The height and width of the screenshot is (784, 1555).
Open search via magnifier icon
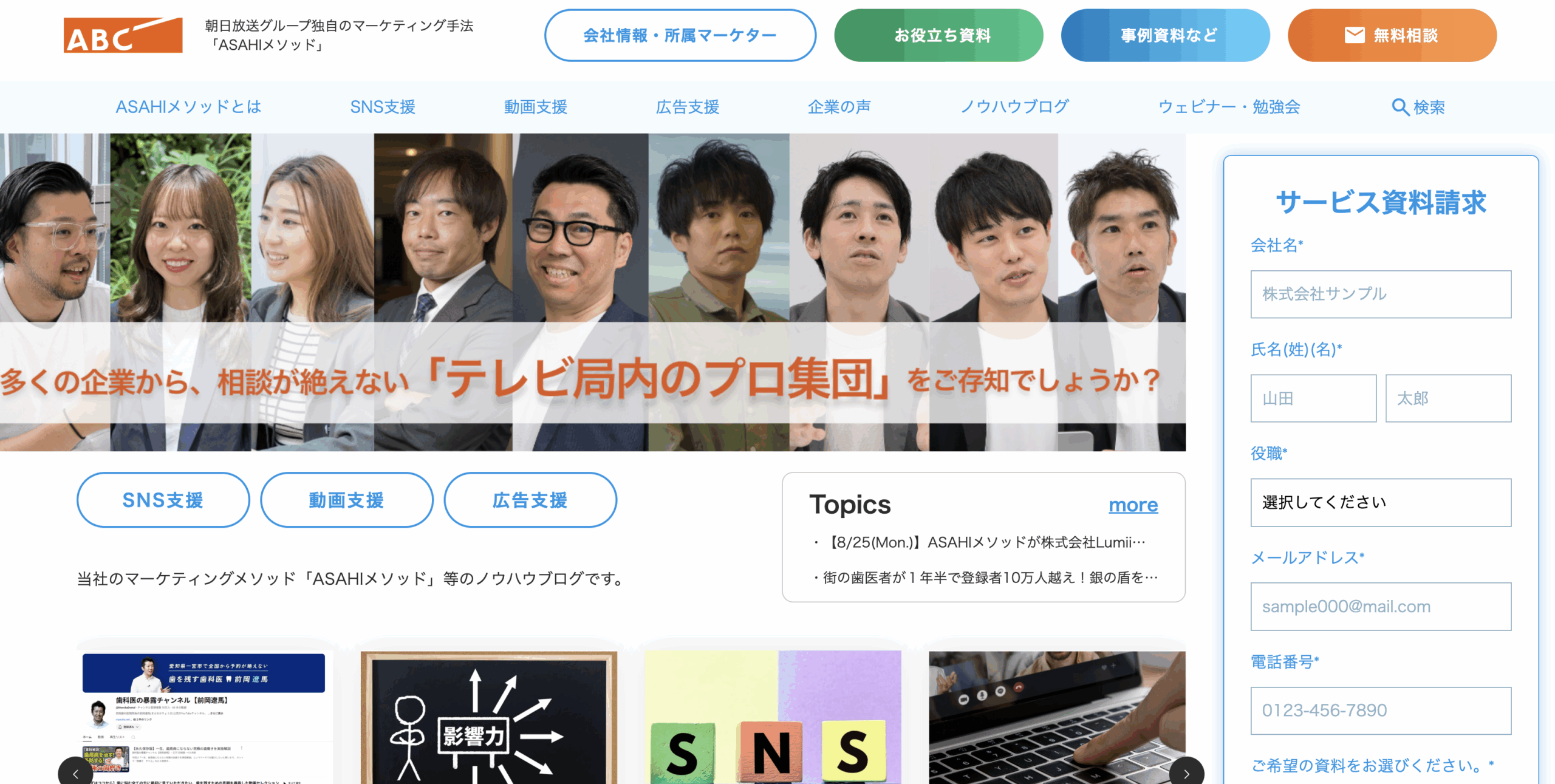click(1400, 107)
